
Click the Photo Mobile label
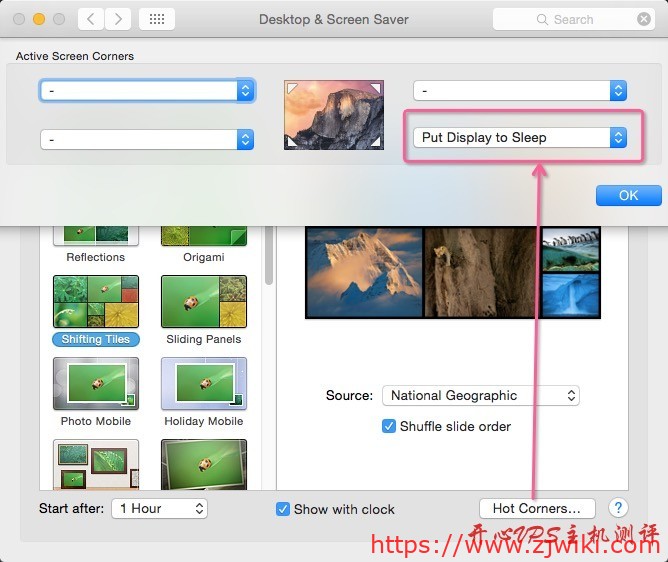point(96,421)
